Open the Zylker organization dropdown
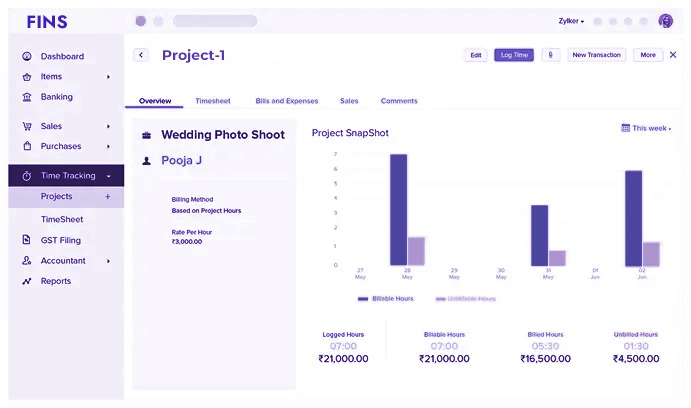 pyautogui.click(x=571, y=21)
